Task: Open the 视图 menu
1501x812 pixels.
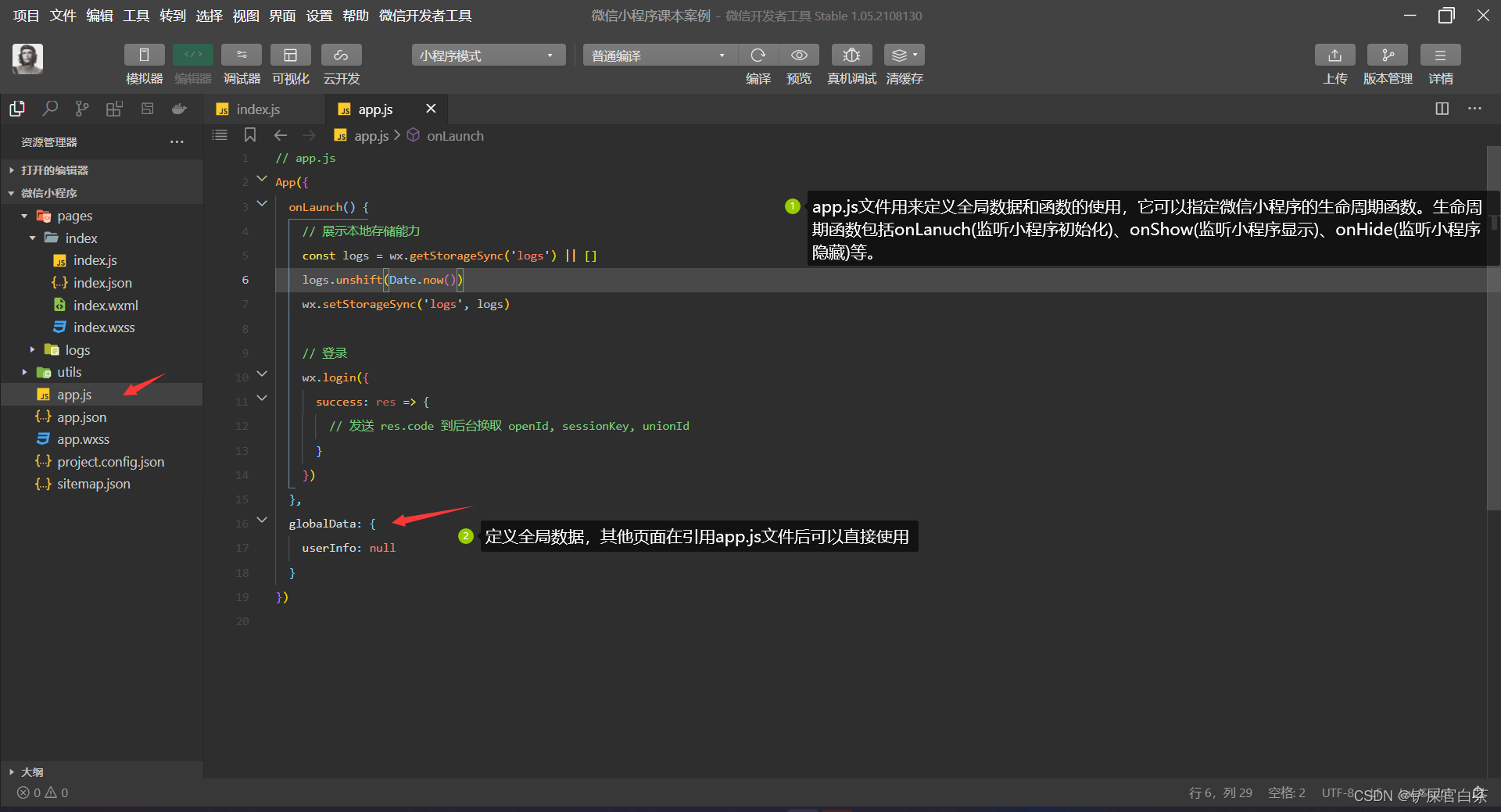Action: point(245,16)
